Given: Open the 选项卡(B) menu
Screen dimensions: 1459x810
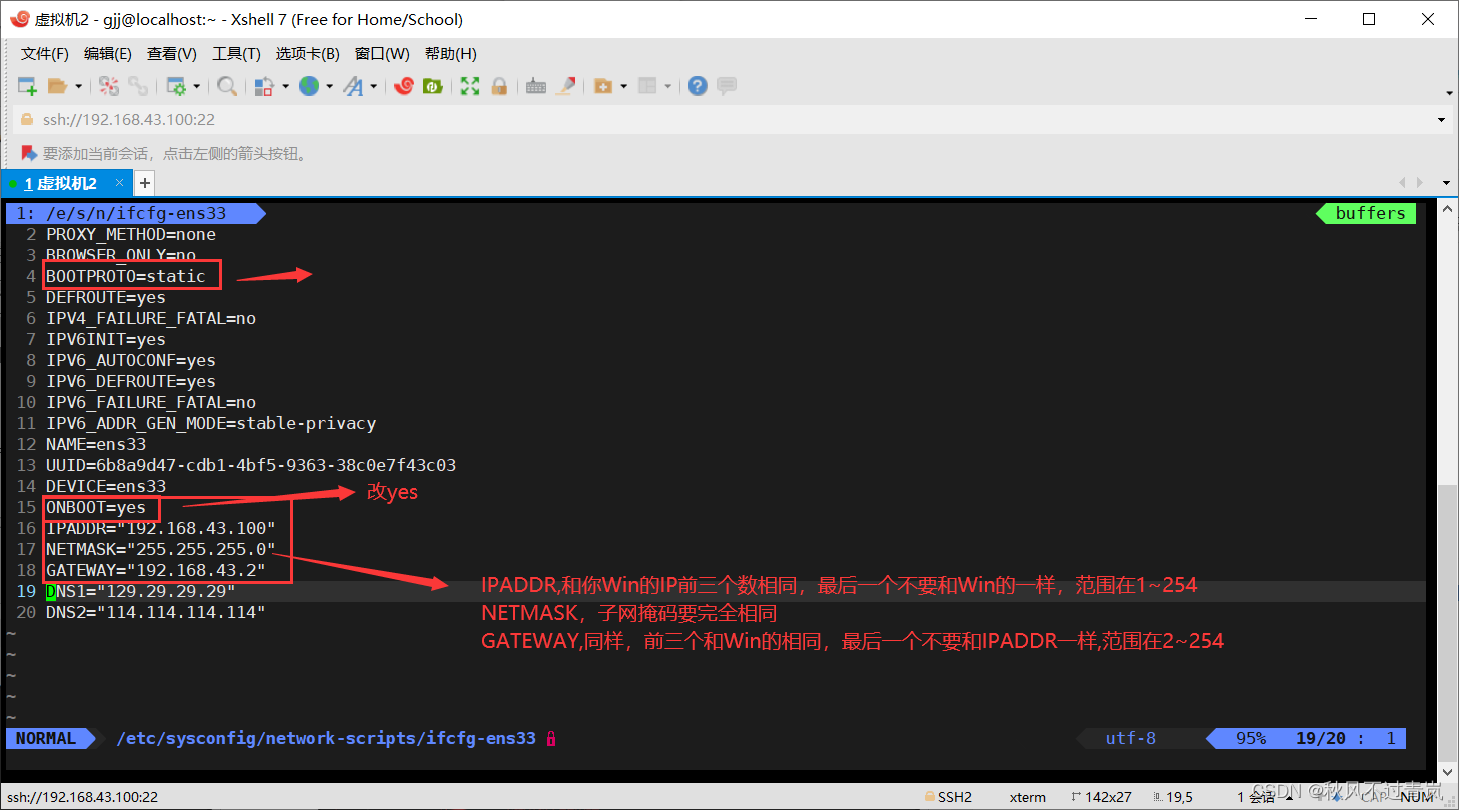Looking at the screenshot, I should click(x=308, y=53).
